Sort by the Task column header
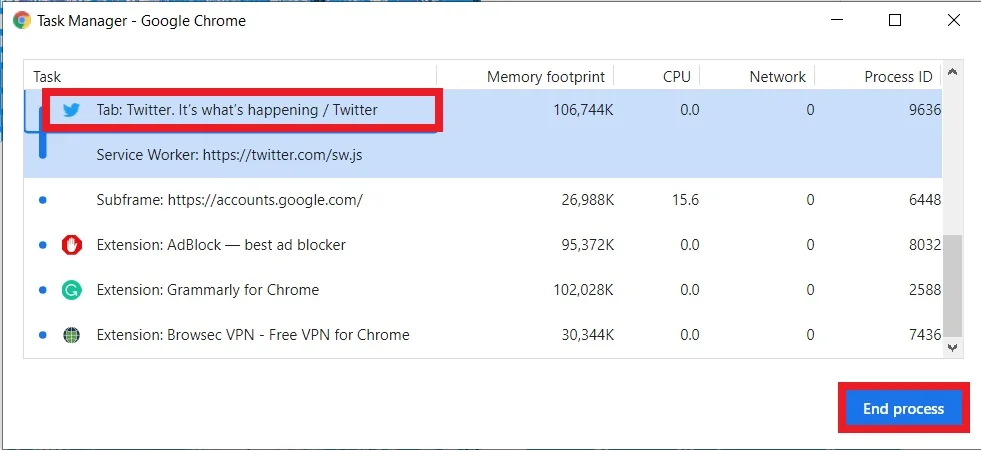The width and height of the screenshot is (981, 450). (x=230, y=76)
